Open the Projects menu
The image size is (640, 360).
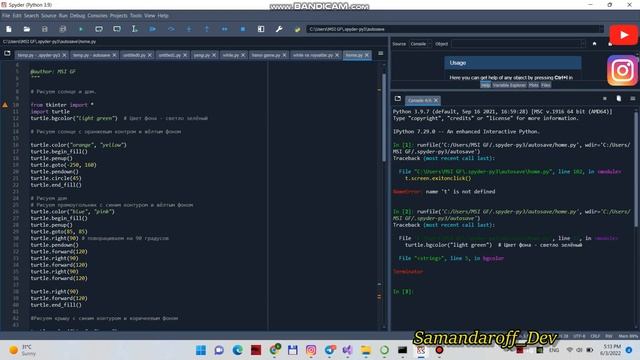[118, 16]
